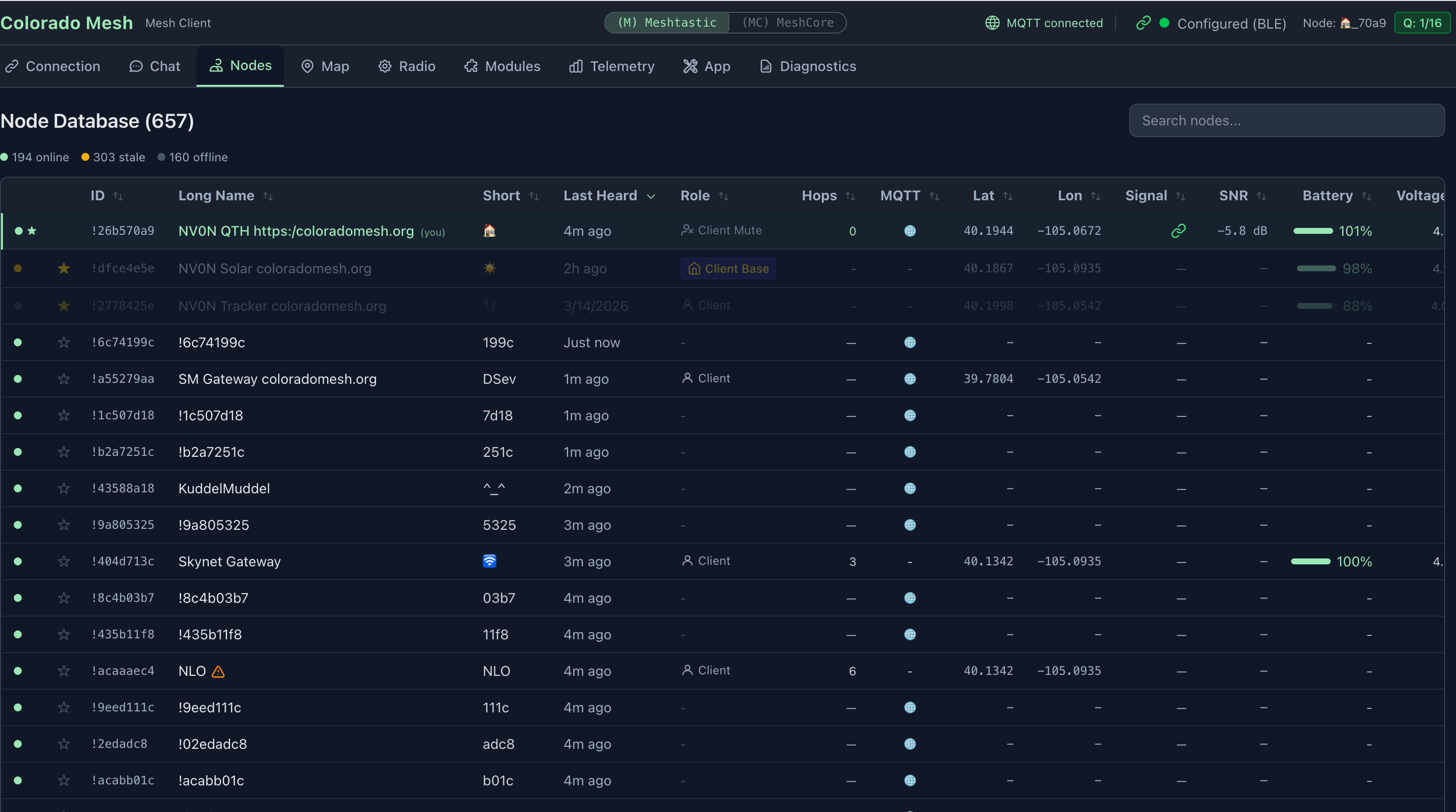Click the warning icon next to NLO
Screen dimensions: 1456x812
[x=218, y=671]
